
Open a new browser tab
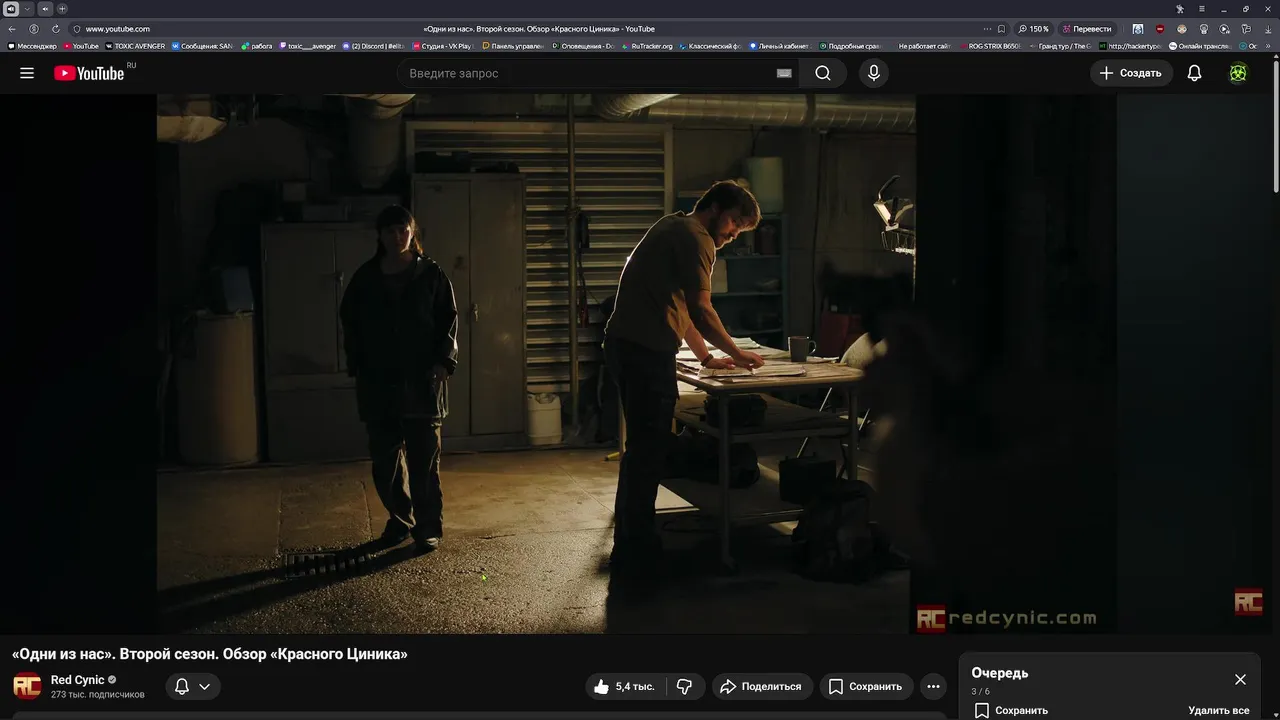(62, 9)
